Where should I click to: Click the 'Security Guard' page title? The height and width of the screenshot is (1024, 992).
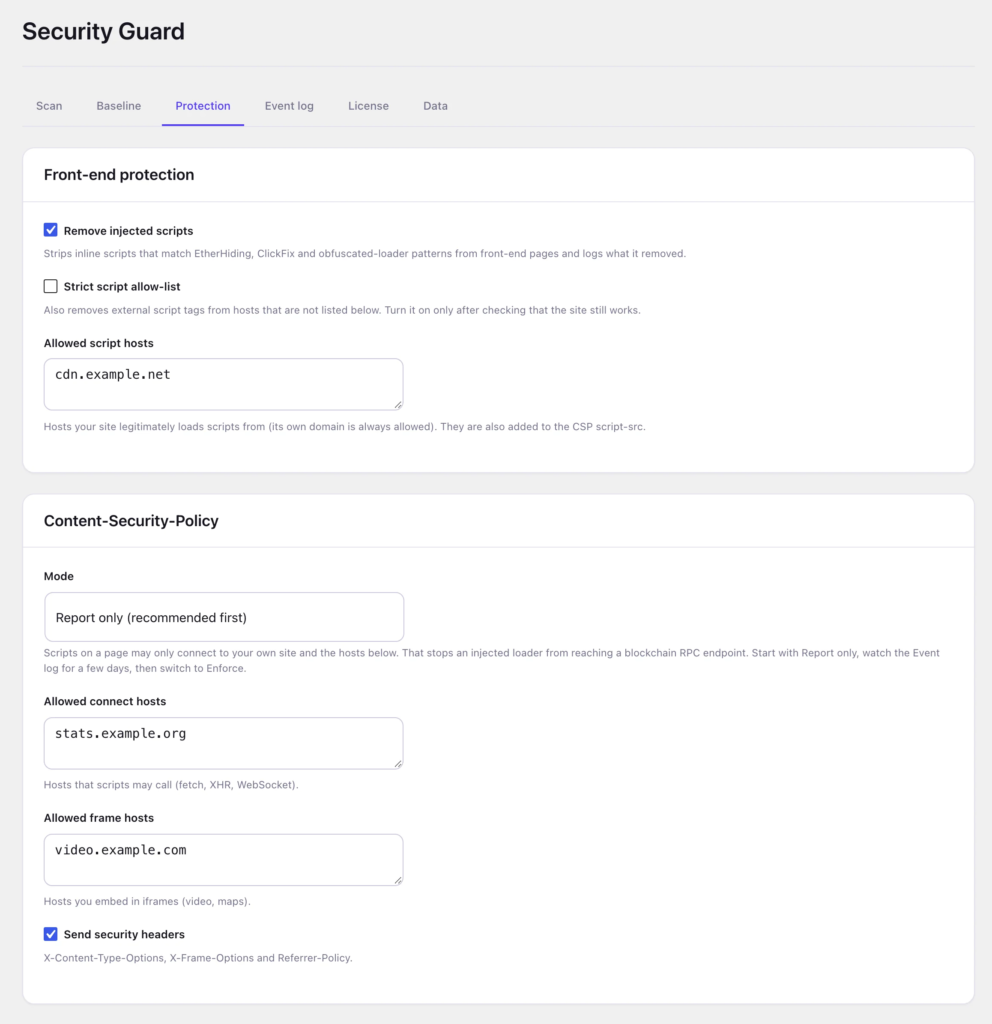coord(103,31)
